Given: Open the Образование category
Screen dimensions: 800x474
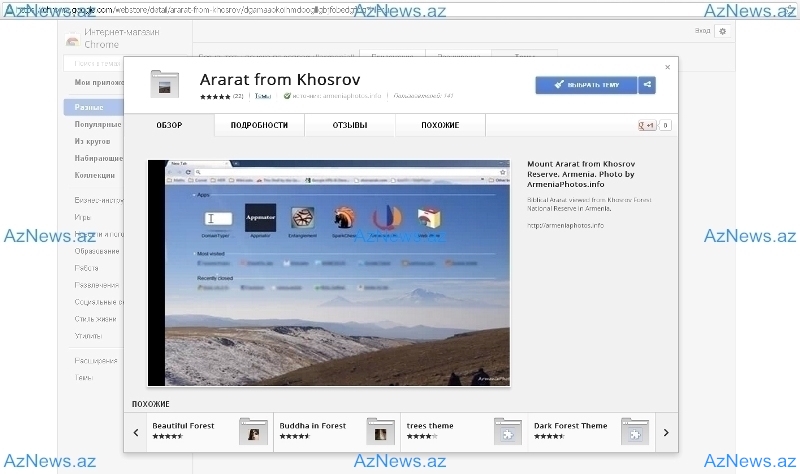Looking at the screenshot, I should tap(97, 251).
